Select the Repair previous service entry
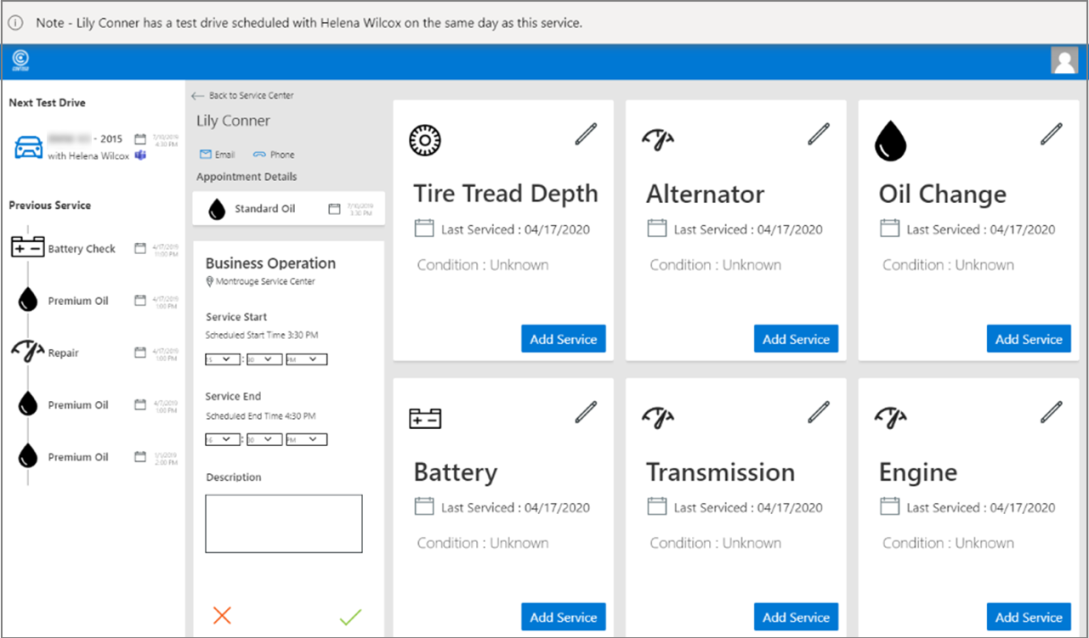The height and width of the screenshot is (638, 1089). coord(94,352)
